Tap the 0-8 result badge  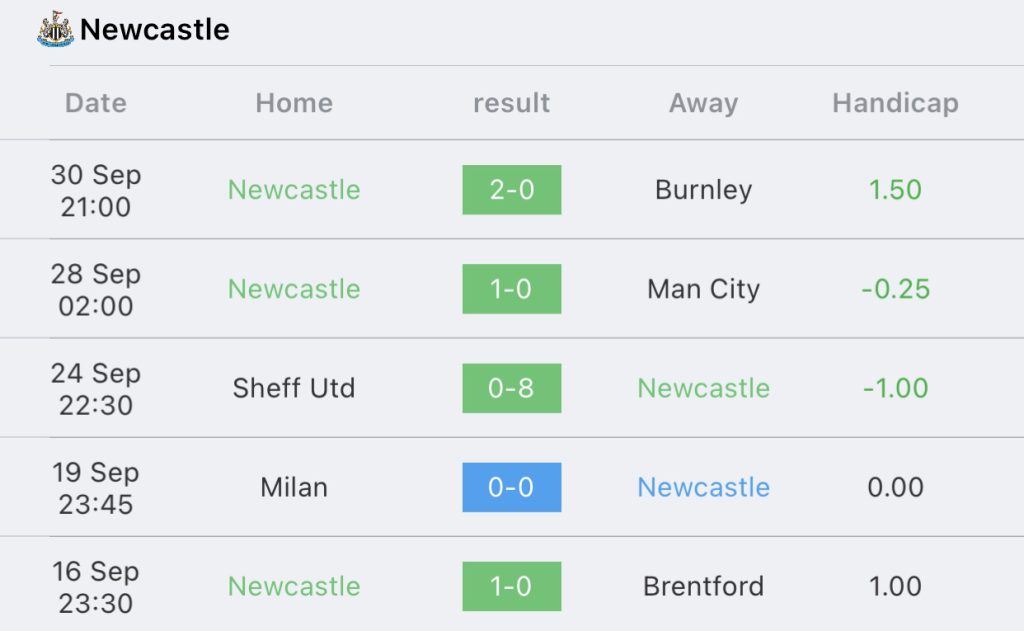point(511,388)
